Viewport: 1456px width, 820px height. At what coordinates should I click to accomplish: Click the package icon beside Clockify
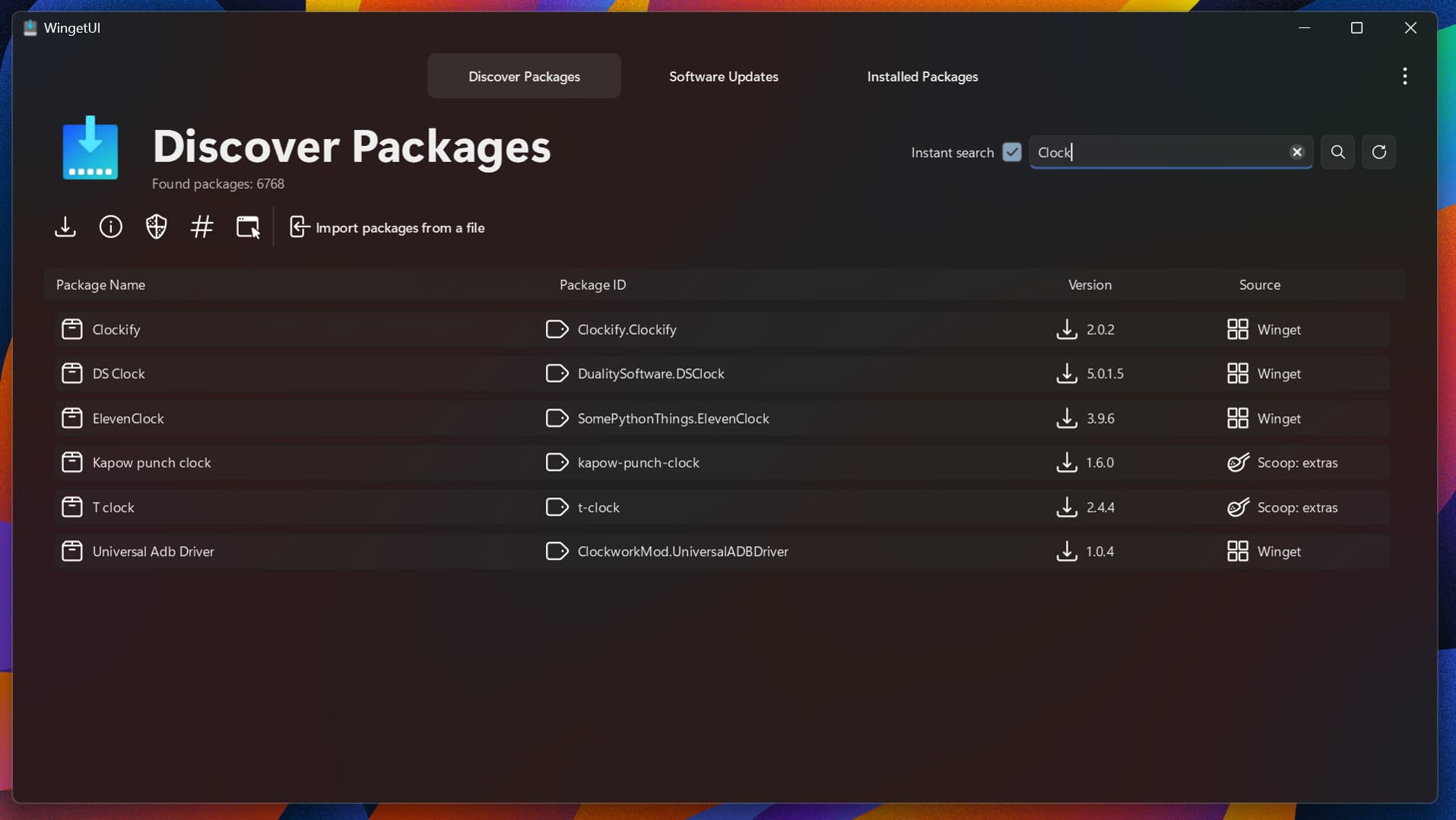point(72,329)
